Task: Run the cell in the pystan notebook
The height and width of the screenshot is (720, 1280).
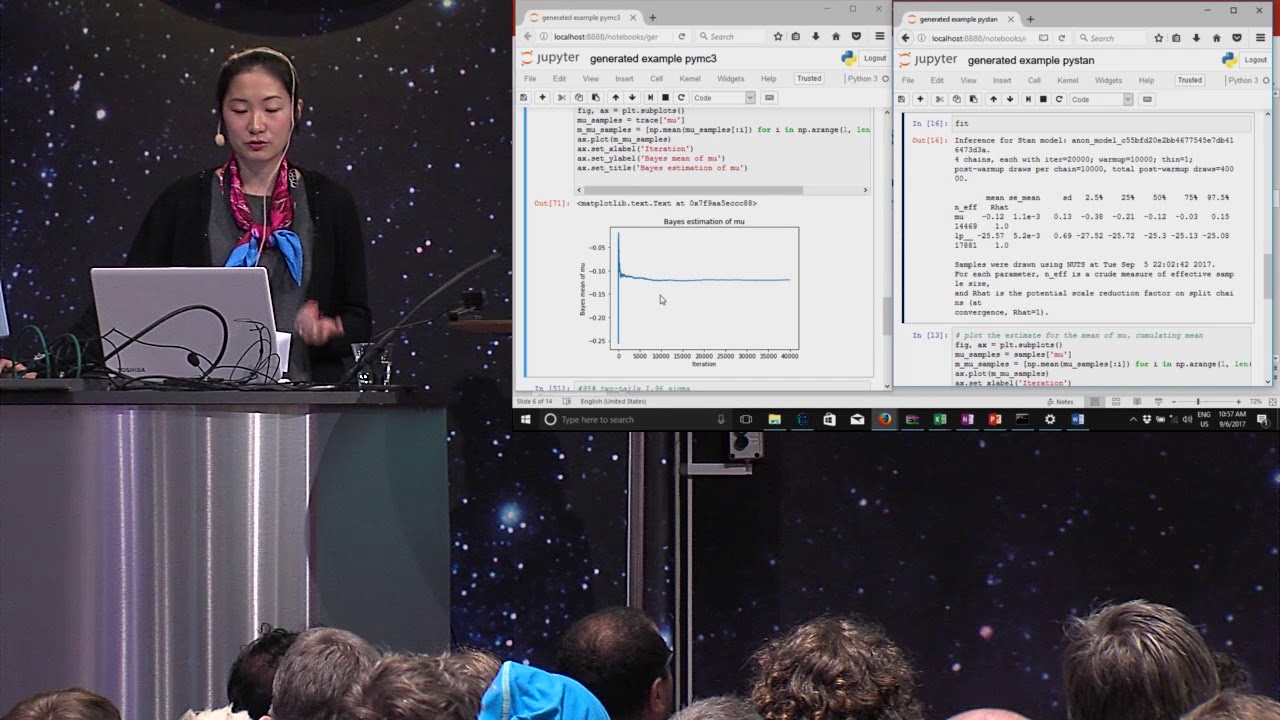Action: (x=1028, y=99)
